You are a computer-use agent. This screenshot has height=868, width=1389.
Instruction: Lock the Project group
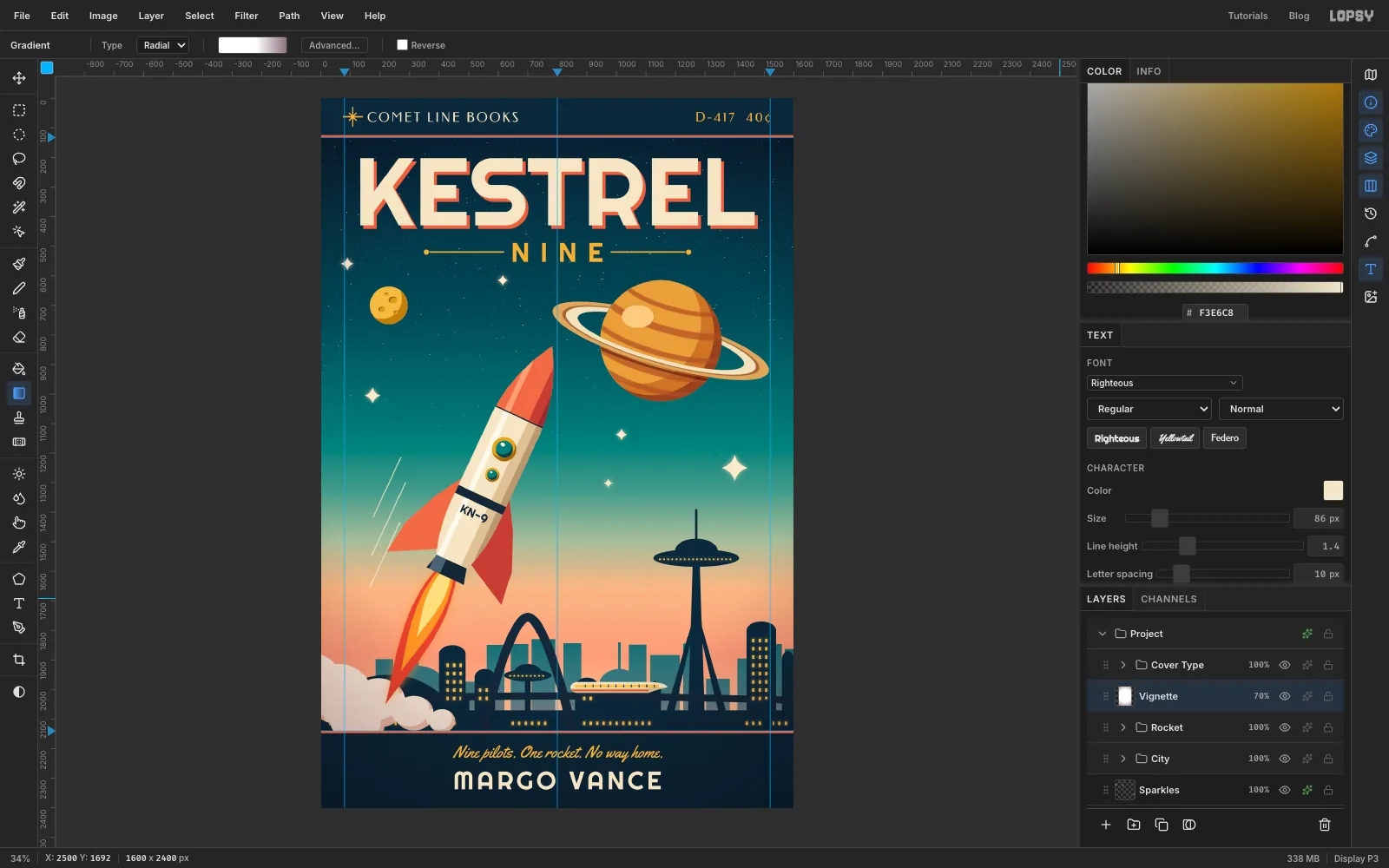coord(1328,634)
